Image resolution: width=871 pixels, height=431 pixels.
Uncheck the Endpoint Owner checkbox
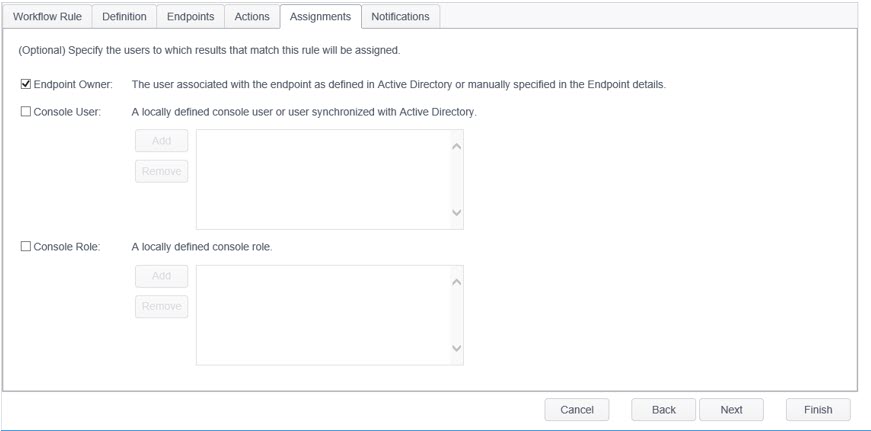26,85
